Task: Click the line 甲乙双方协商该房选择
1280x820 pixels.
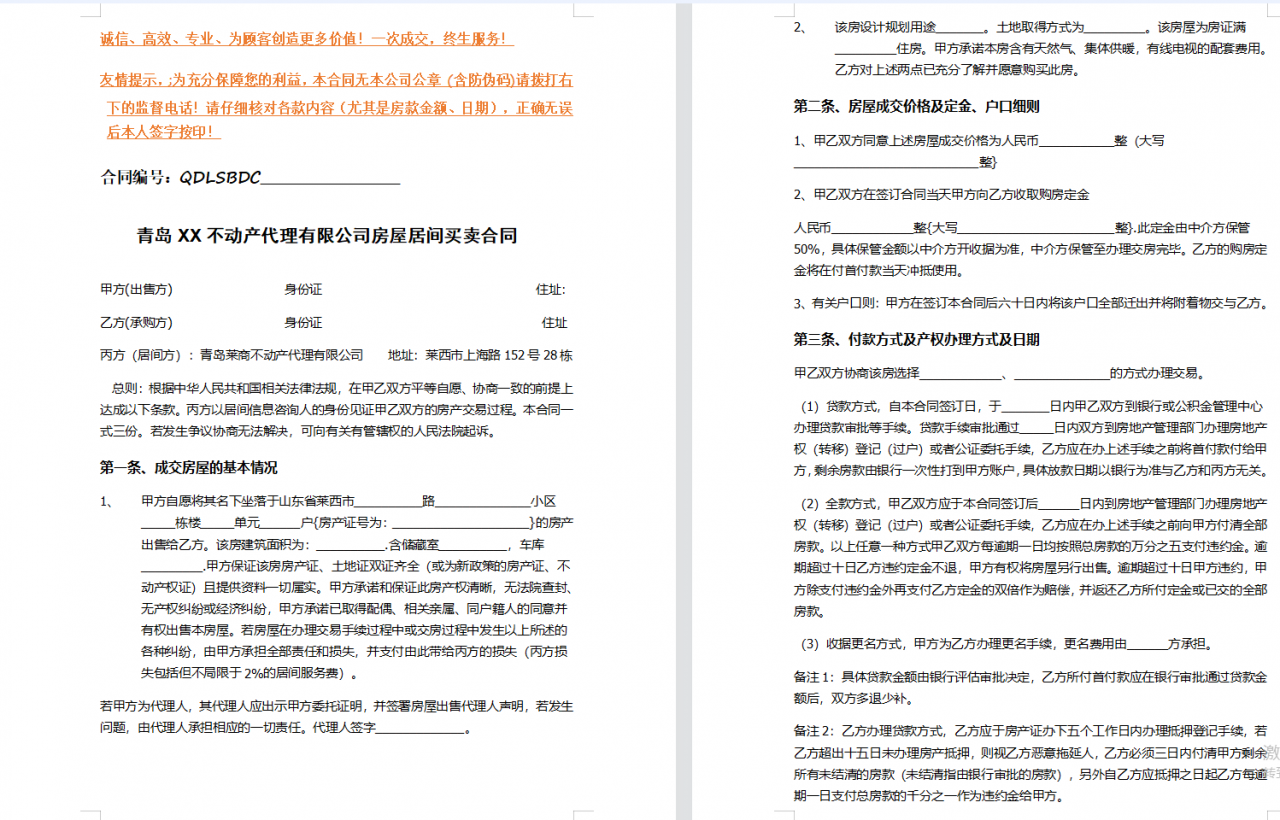Action: tap(999, 374)
